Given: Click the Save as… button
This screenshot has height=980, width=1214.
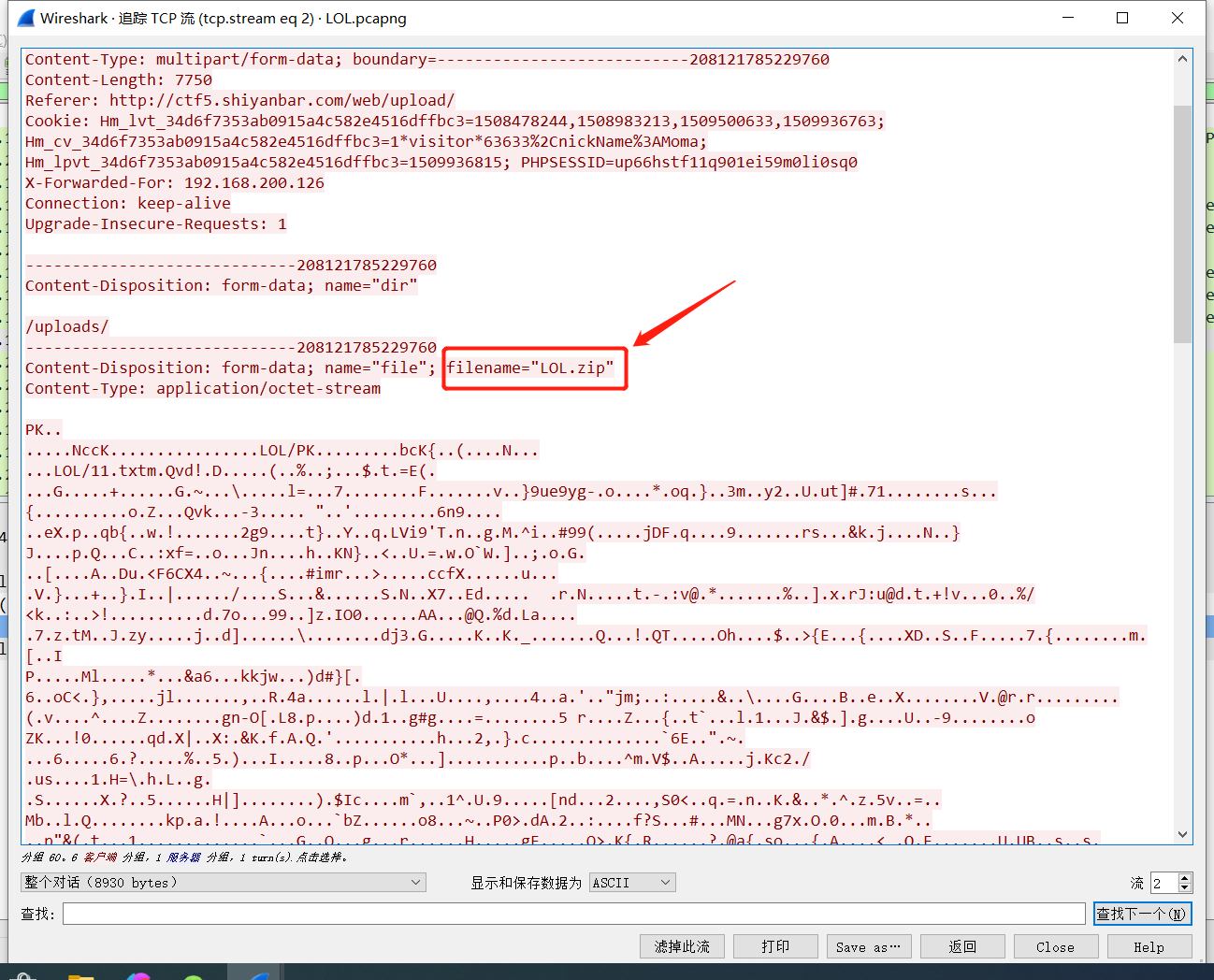Looking at the screenshot, I should [868, 946].
